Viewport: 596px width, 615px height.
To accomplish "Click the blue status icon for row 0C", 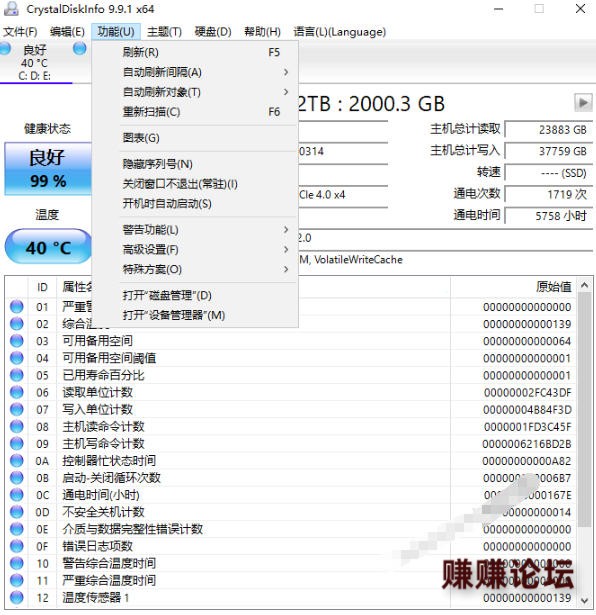I will 16,495.
